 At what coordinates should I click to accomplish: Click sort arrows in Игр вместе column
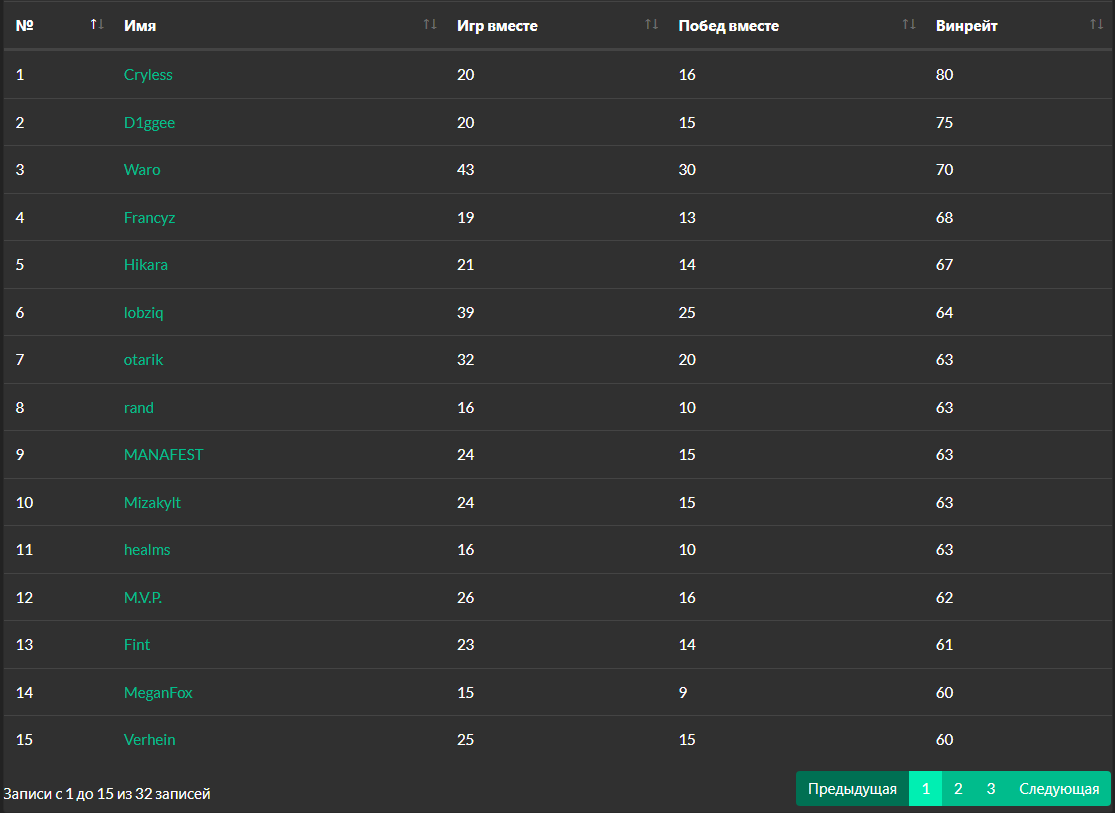[651, 24]
